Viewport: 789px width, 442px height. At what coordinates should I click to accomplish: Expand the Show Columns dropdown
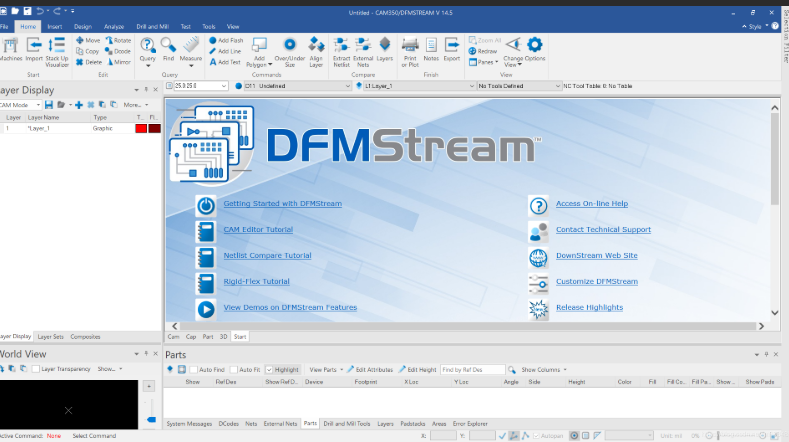click(565, 370)
